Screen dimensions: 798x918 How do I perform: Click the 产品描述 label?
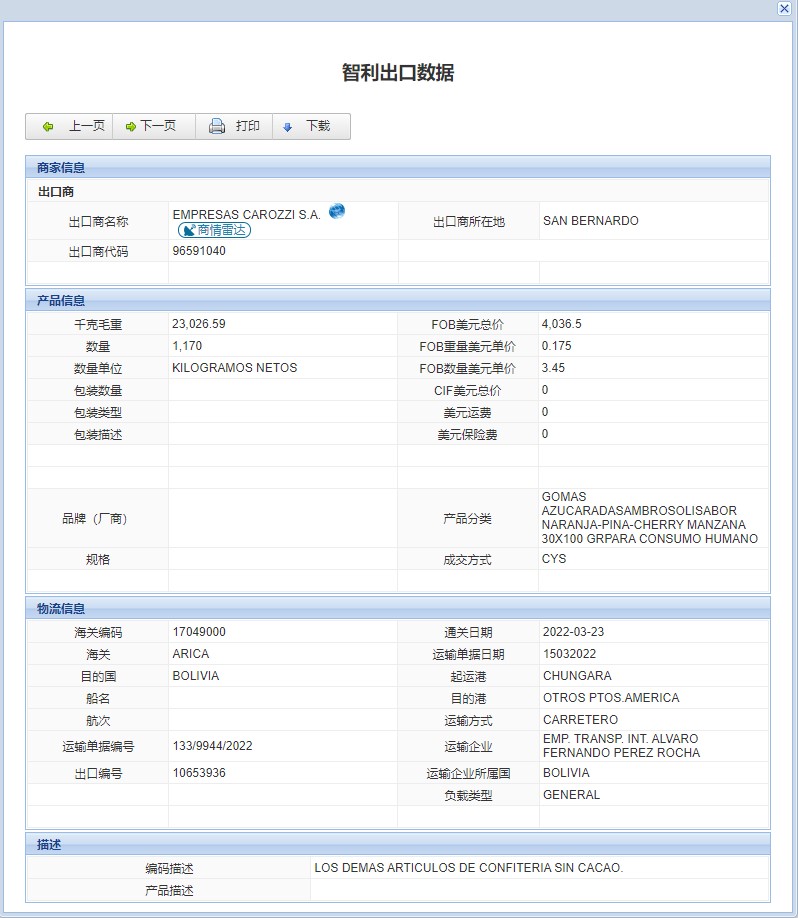[x=169, y=890]
